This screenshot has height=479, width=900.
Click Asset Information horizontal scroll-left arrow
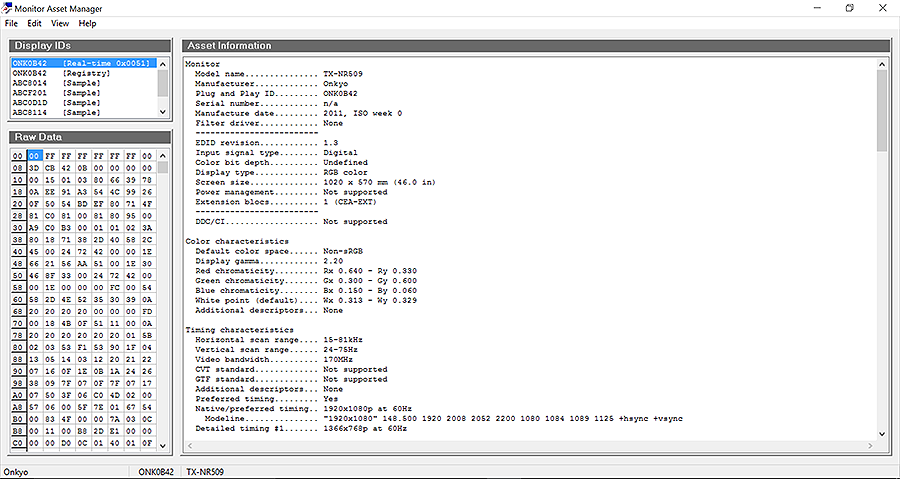(190, 445)
